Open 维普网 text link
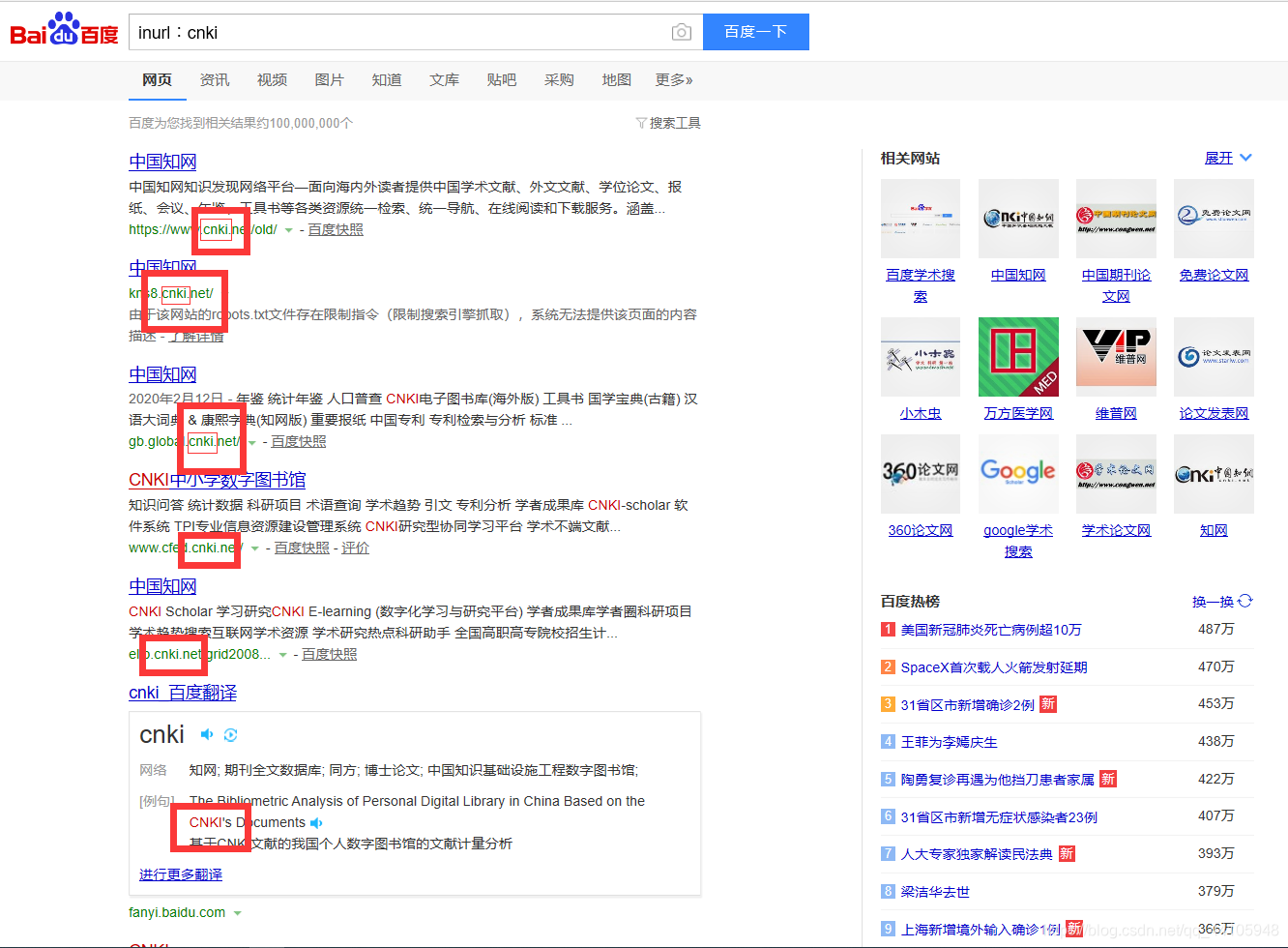 pos(1116,413)
